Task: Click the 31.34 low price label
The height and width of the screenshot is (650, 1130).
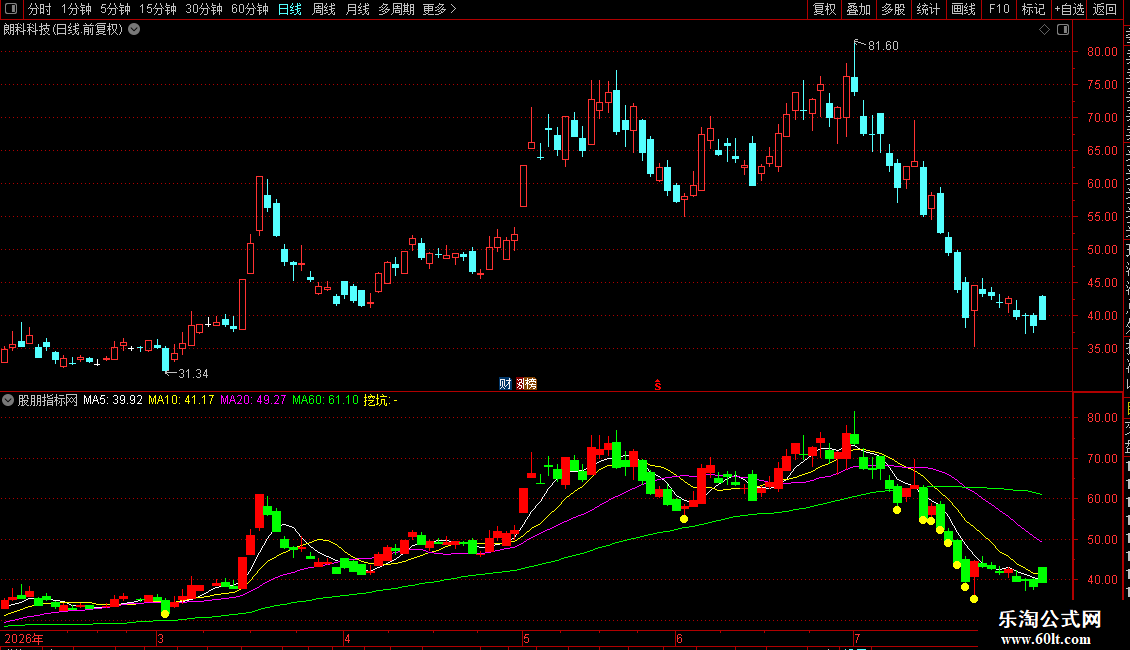Action: (193, 374)
